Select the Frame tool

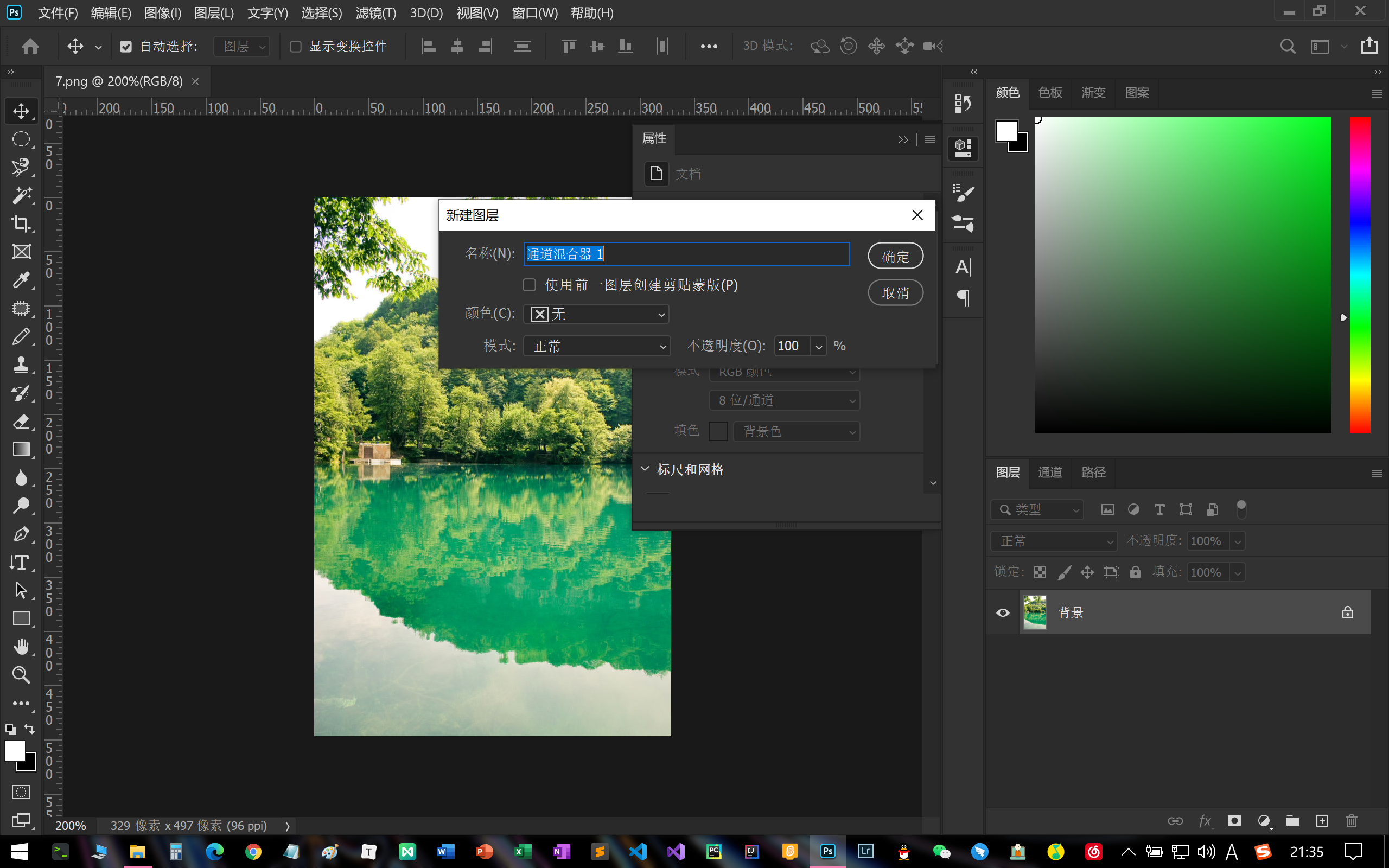pyautogui.click(x=21, y=251)
